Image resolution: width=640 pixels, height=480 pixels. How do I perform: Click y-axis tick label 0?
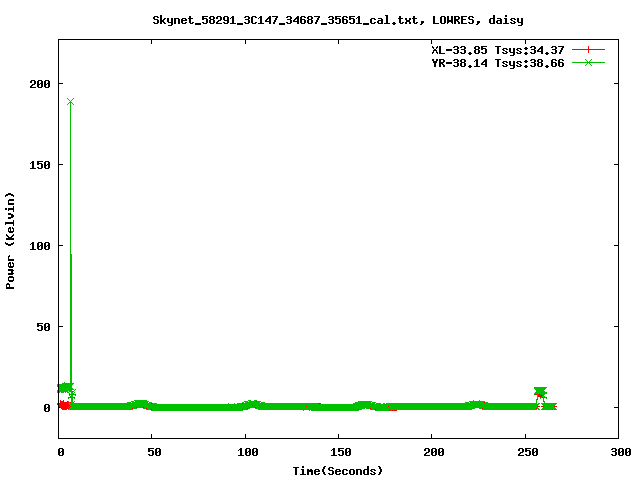tap(47, 408)
